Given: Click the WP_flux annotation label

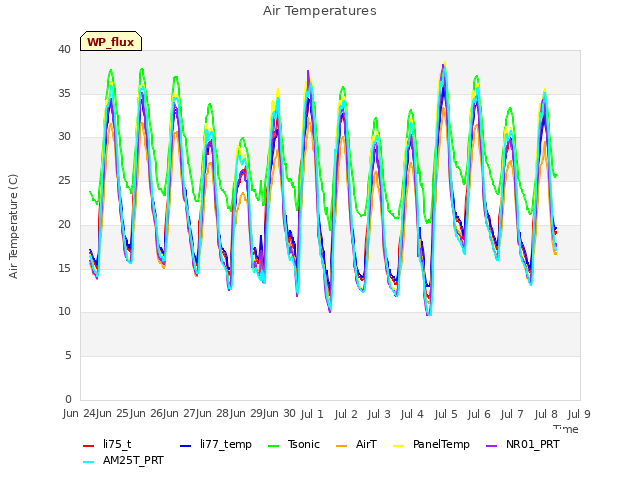Looking at the screenshot, I should click(111, 41).
